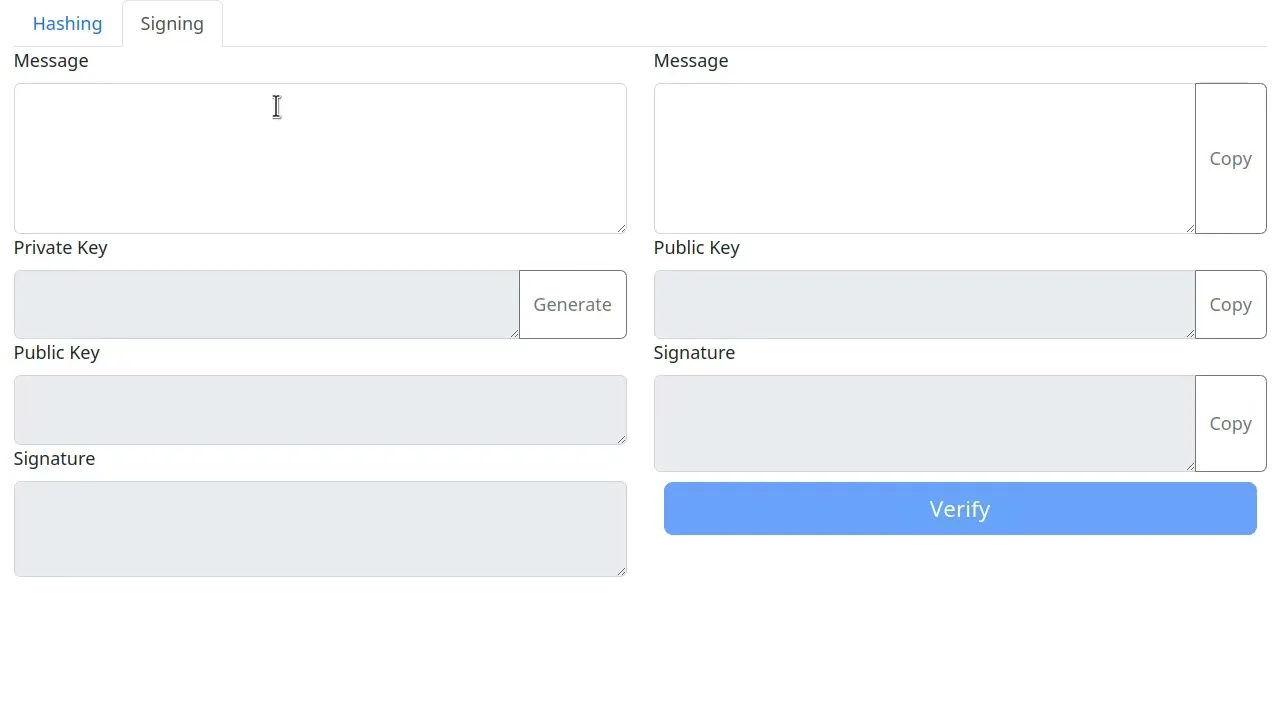The image size is (1280, 720).
Task: Click the right Message textarea resize grip
Action: point(1191,229)
